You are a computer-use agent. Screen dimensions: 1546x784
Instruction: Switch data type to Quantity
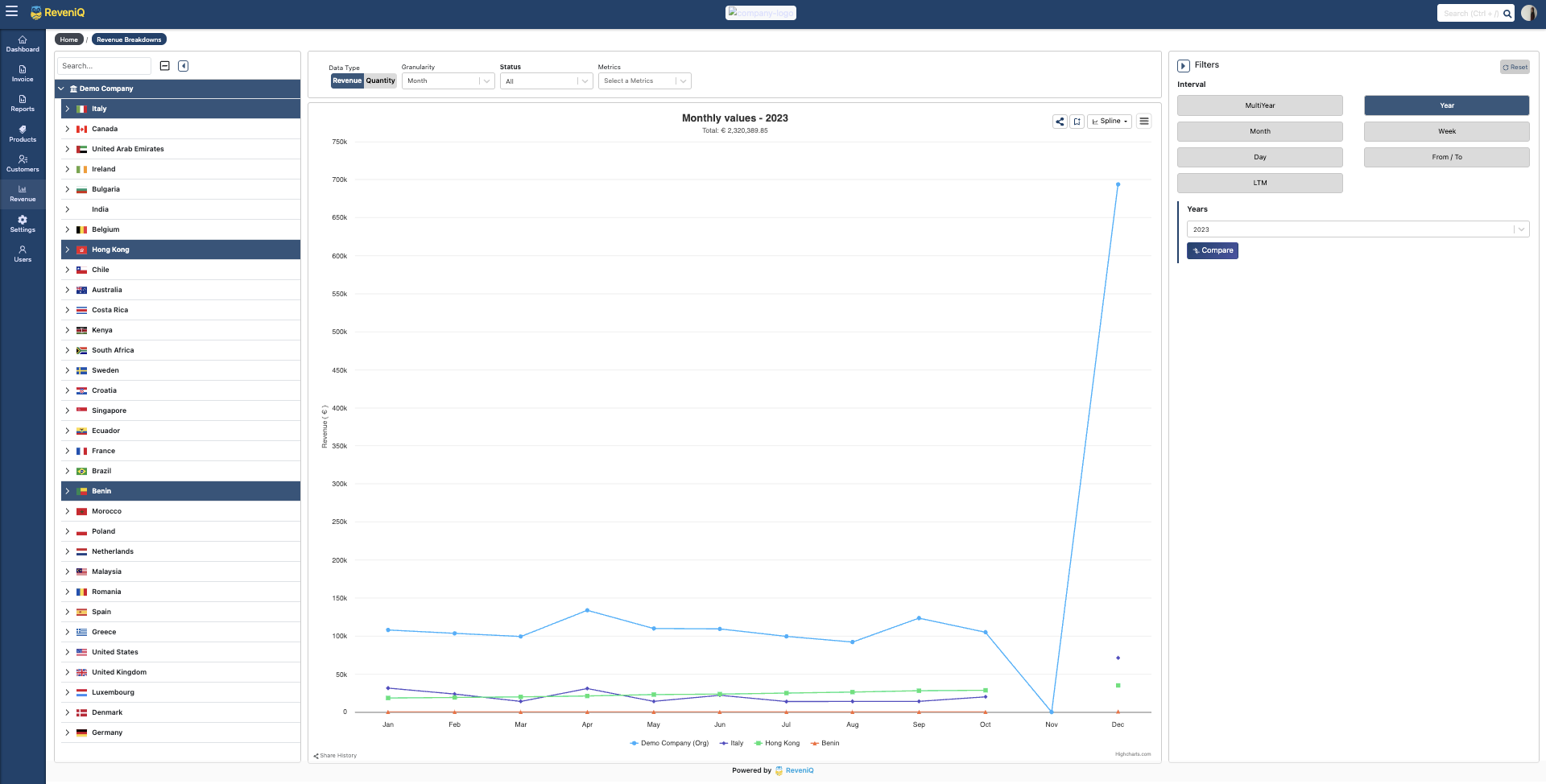pos(381,80)
